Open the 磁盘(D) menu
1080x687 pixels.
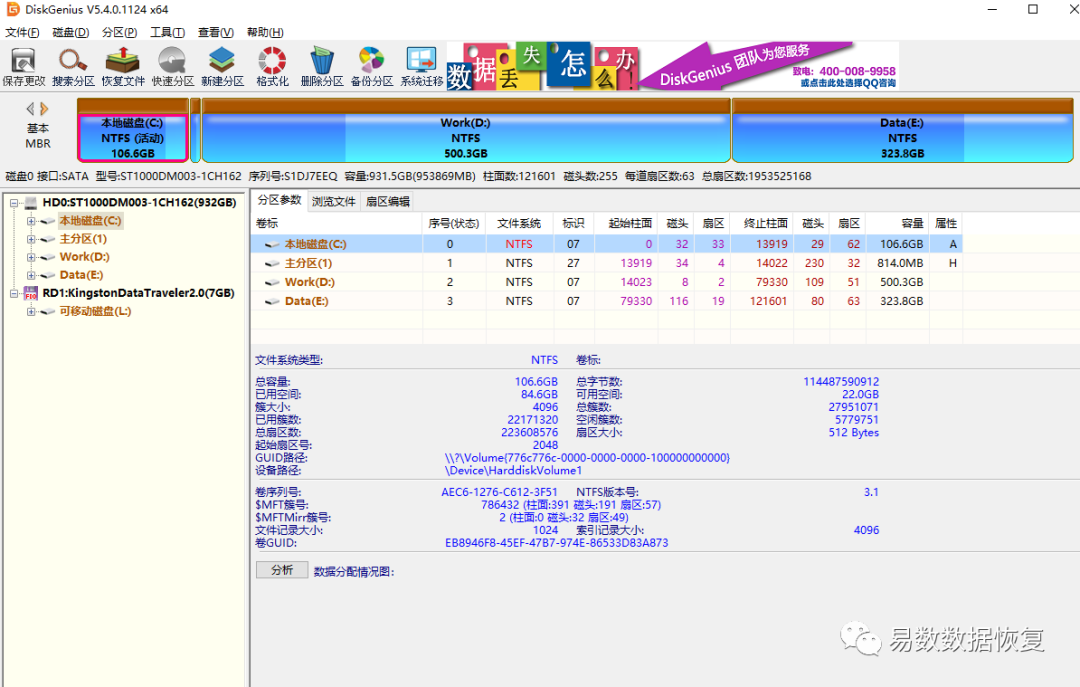coord(70,32)
